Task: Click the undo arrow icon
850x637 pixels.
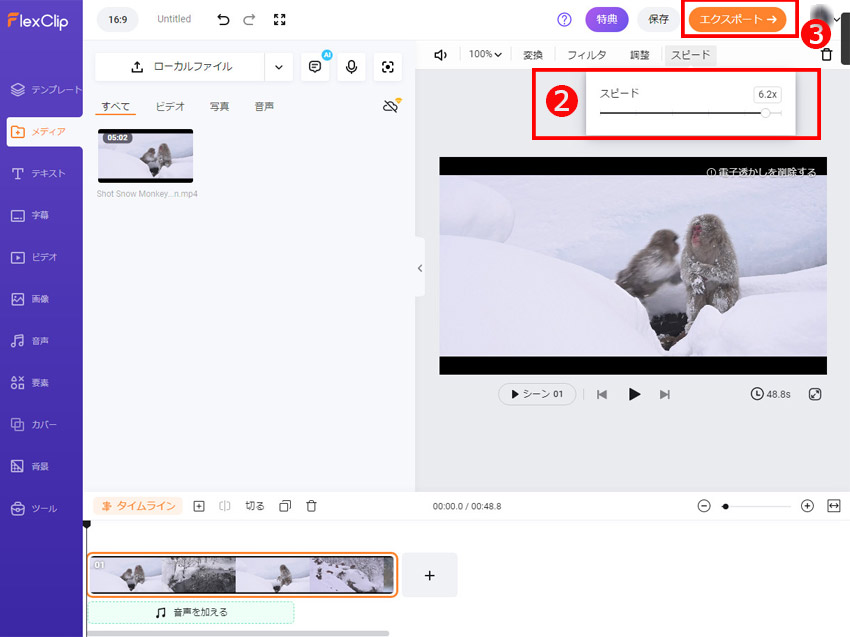Action: [223, 19]
